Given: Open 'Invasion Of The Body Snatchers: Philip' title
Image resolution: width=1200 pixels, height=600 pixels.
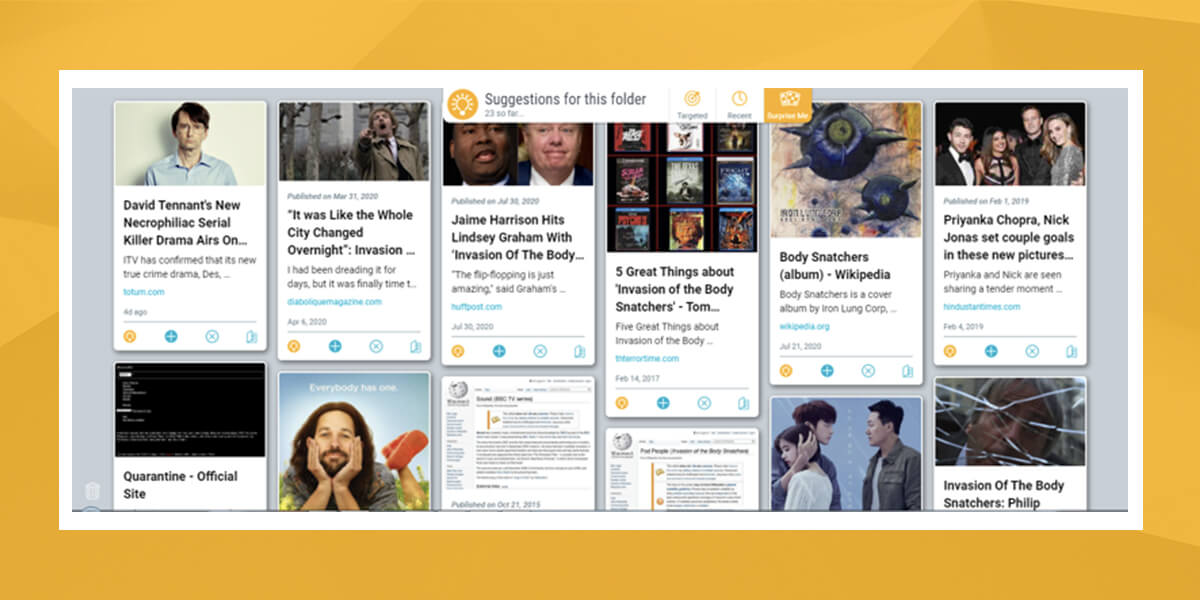Looking at the screenshot, I should click(1003, 494).
